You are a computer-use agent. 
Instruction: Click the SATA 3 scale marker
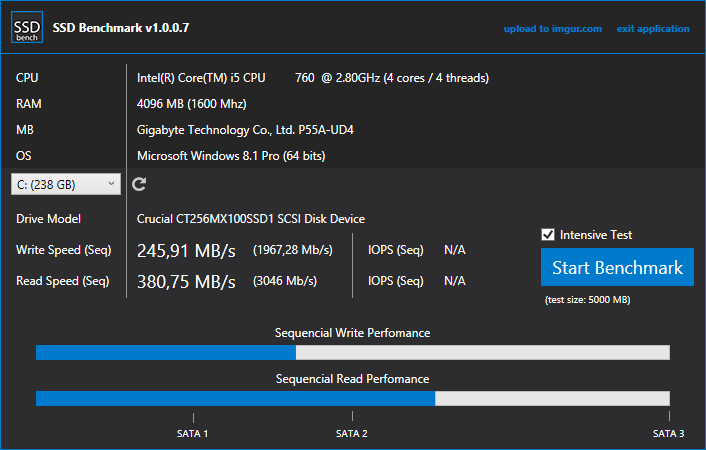(668, 434)
